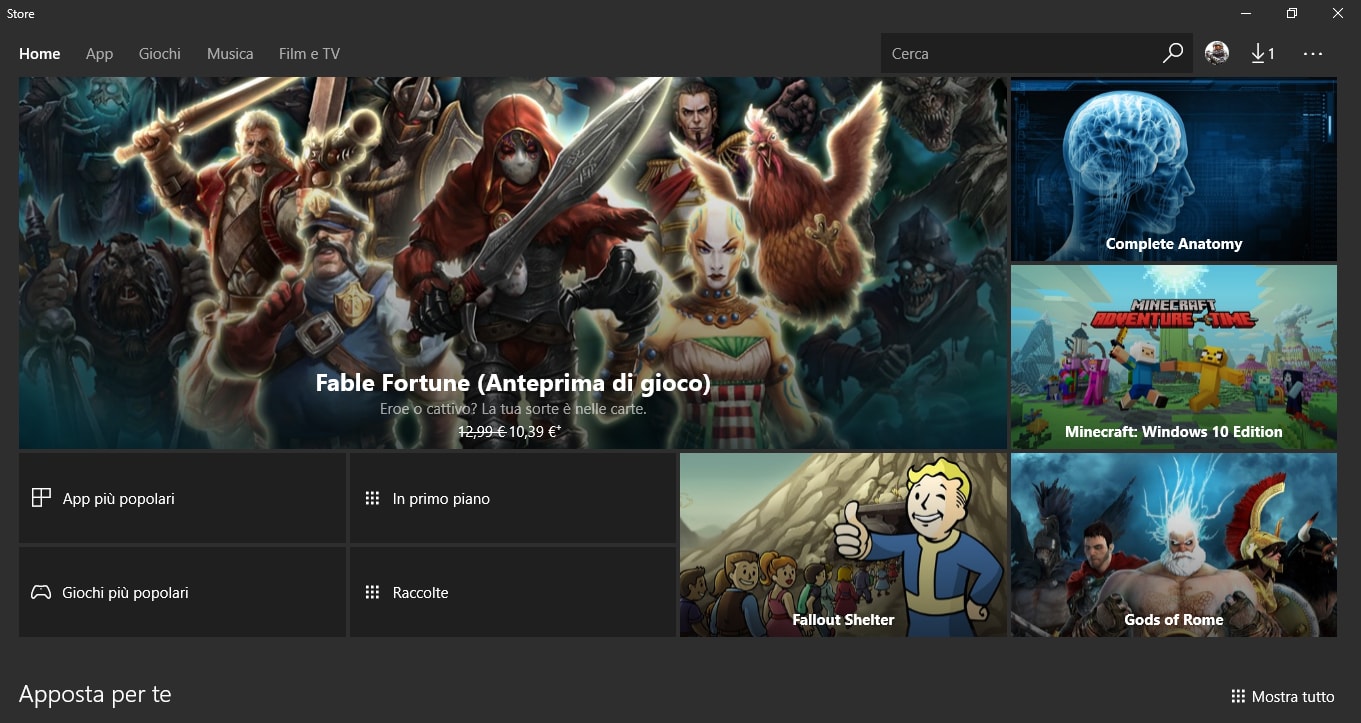Viewport: 1361px width, 723px height.
Task: Click the Fable Fortune (Anteprima di gioco) title
Action: (x=513, y=383)
